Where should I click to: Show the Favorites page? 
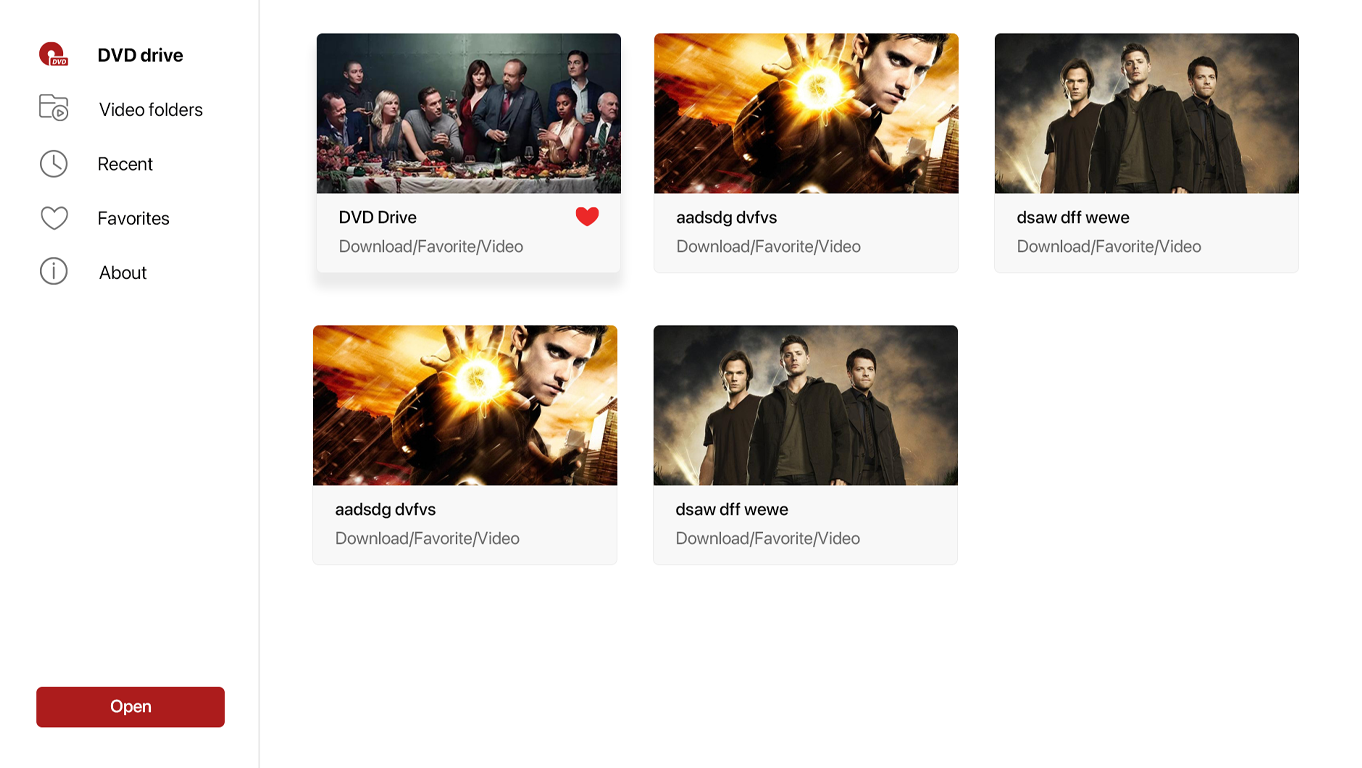pos(133,218)
